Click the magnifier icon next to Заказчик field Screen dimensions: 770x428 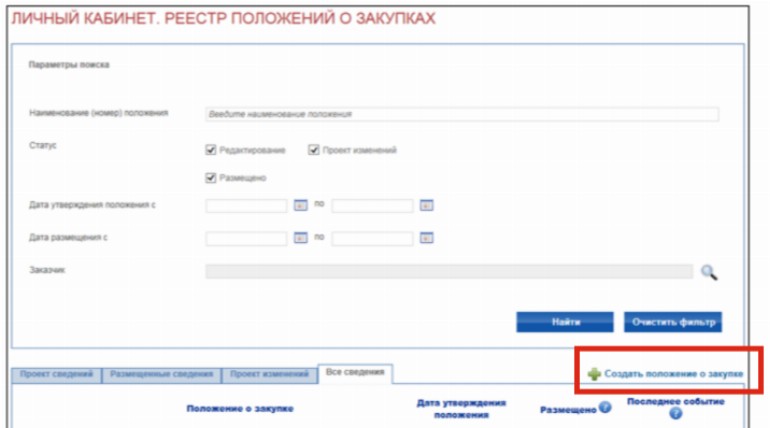tap(709, 271)
